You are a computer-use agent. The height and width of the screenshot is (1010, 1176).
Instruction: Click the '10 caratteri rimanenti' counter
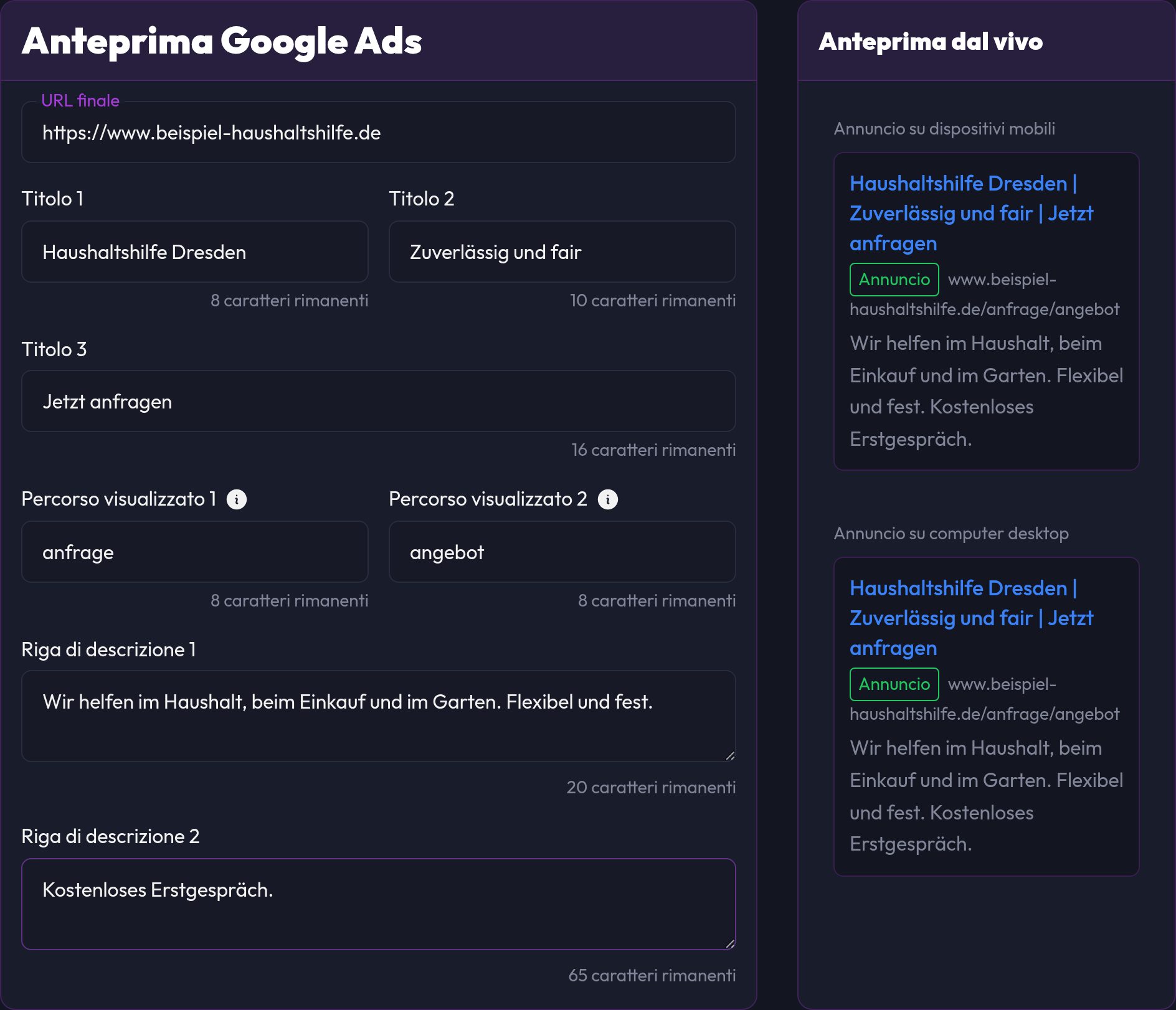[x=653, y=301]
